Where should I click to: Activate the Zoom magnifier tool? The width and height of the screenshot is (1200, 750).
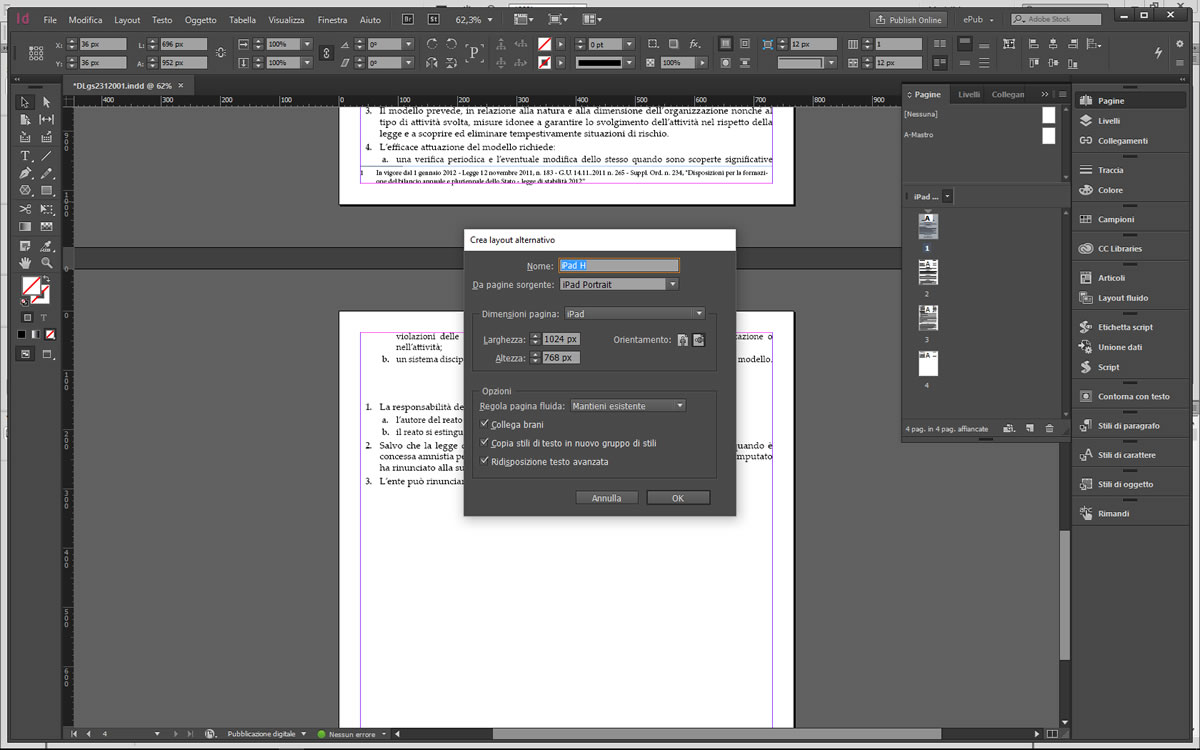click(x=46, y=263)
